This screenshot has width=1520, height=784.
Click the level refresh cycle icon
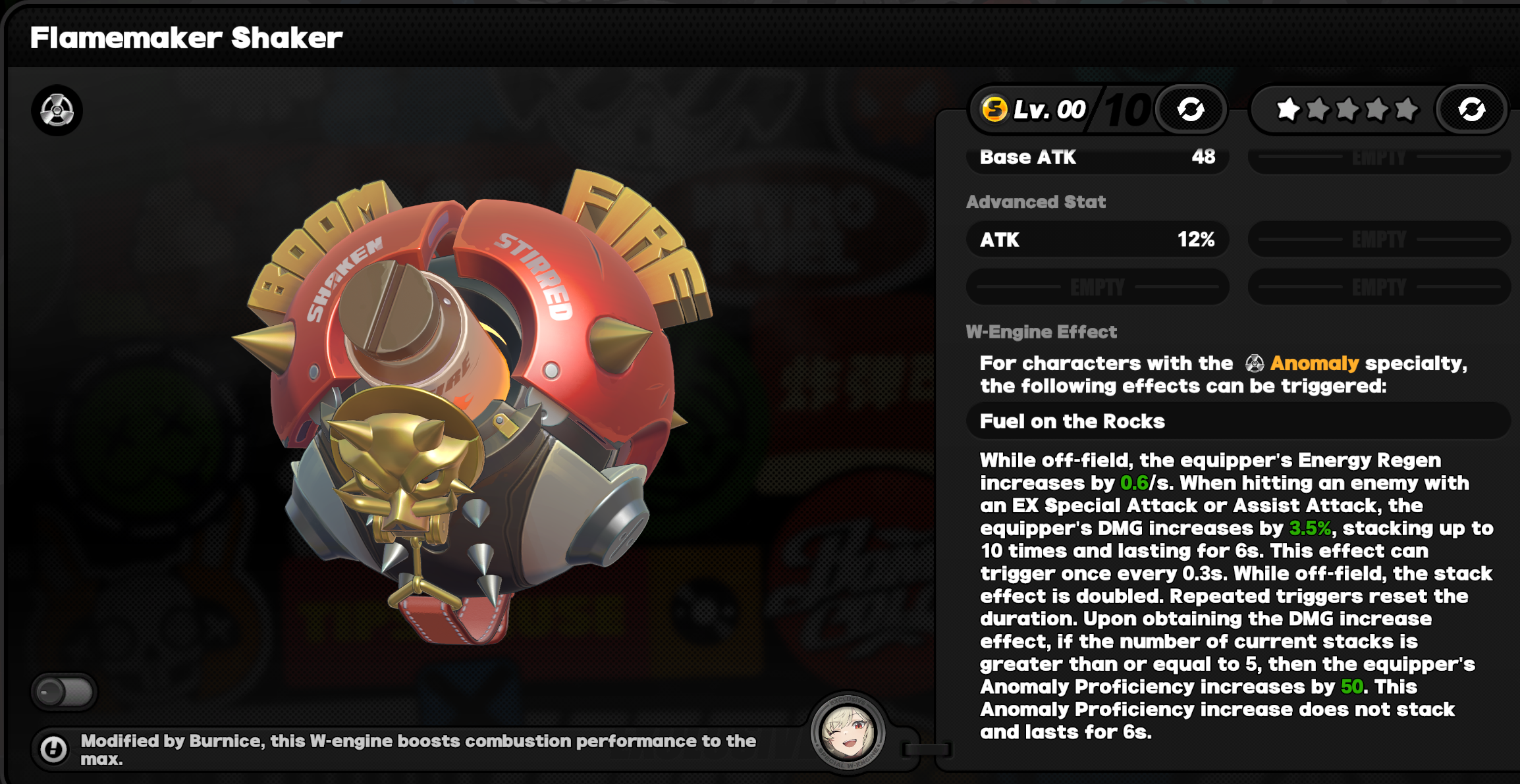[x=1191, y=109]
